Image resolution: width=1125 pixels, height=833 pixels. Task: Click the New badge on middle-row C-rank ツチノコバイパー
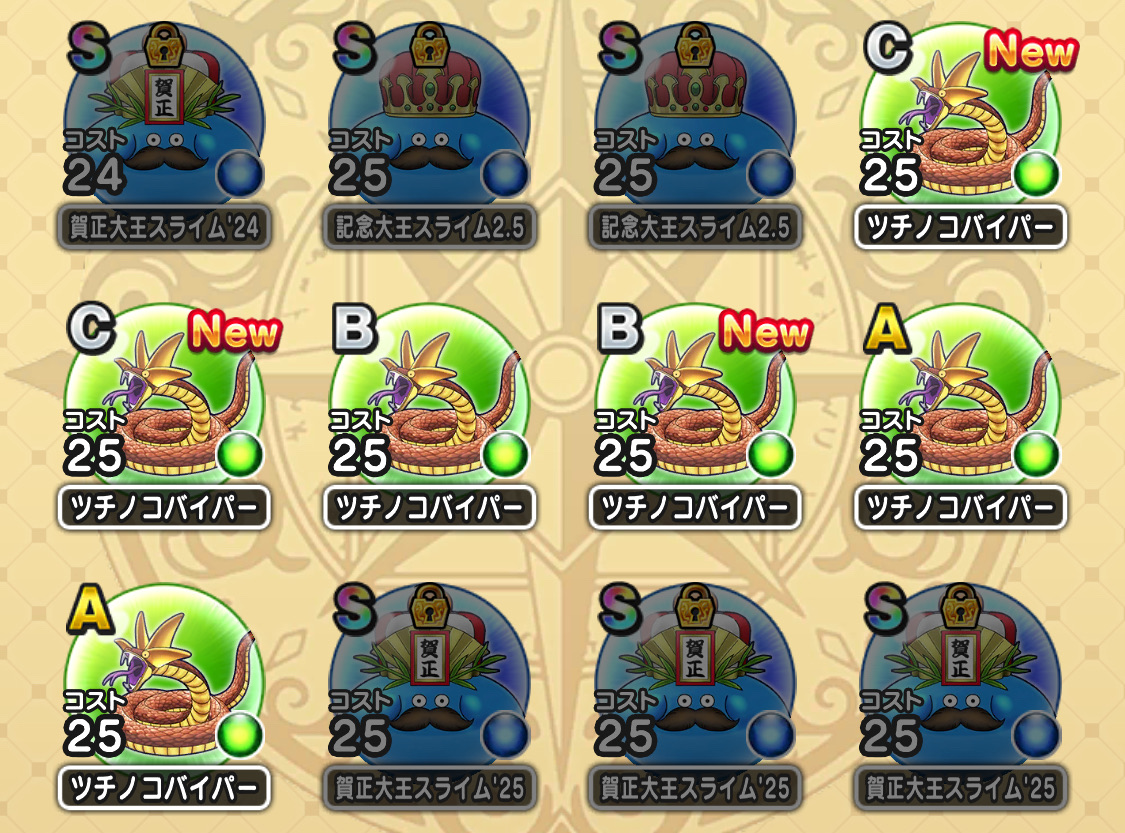coord(235,333)
